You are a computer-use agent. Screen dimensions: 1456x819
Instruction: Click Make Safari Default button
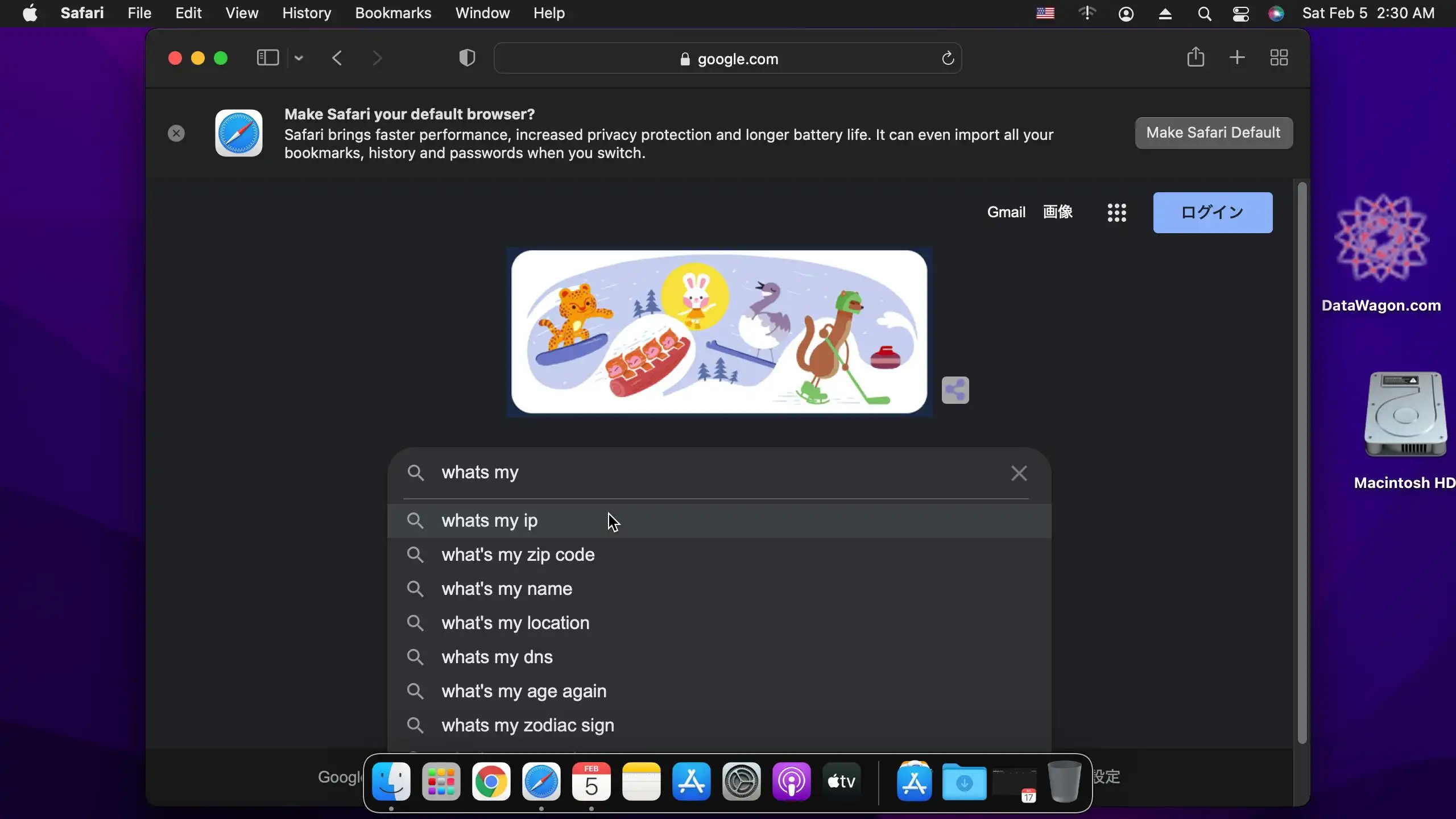(x=1213, y=133)
